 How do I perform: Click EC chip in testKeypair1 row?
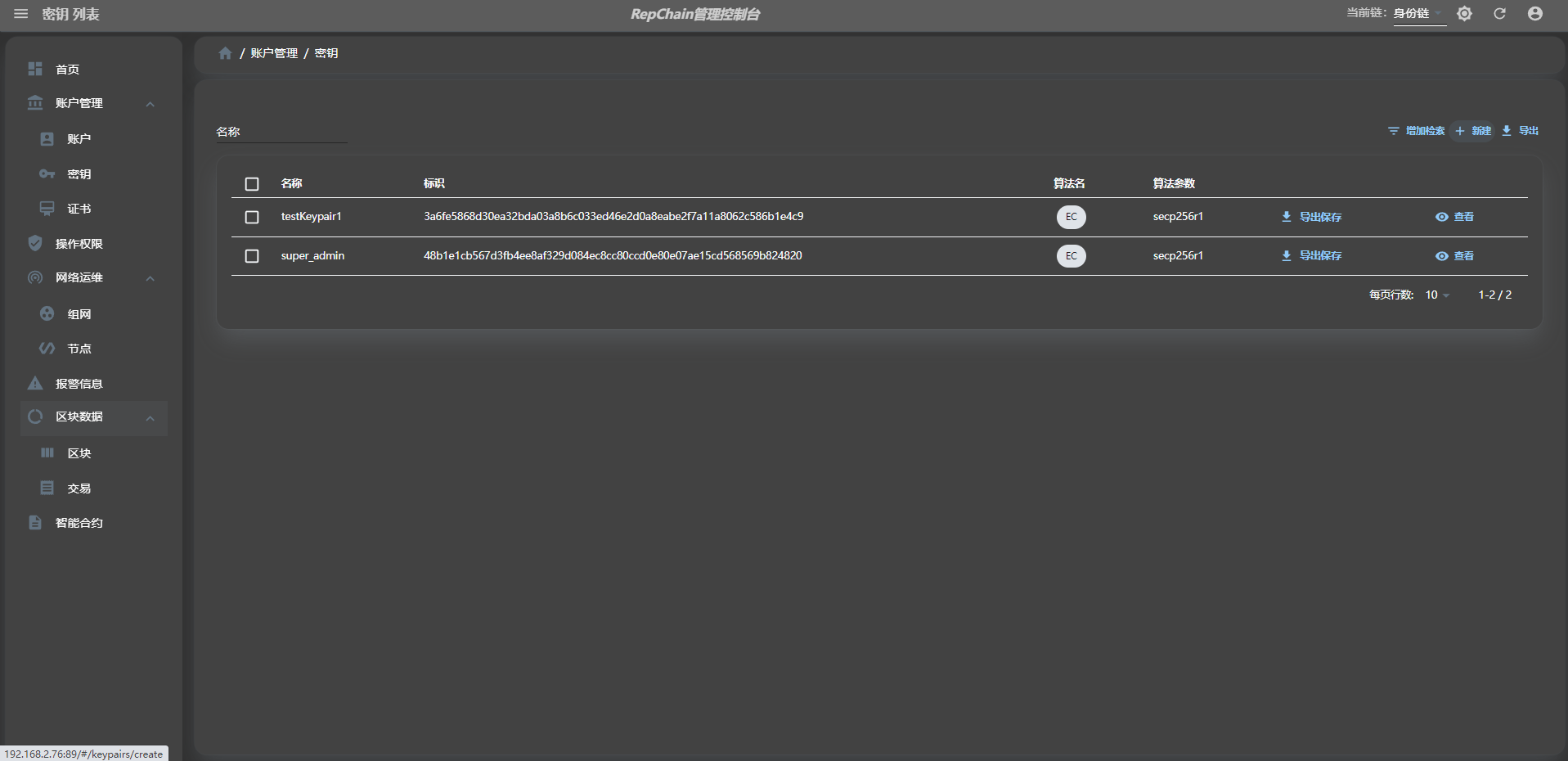(1072, 217)
